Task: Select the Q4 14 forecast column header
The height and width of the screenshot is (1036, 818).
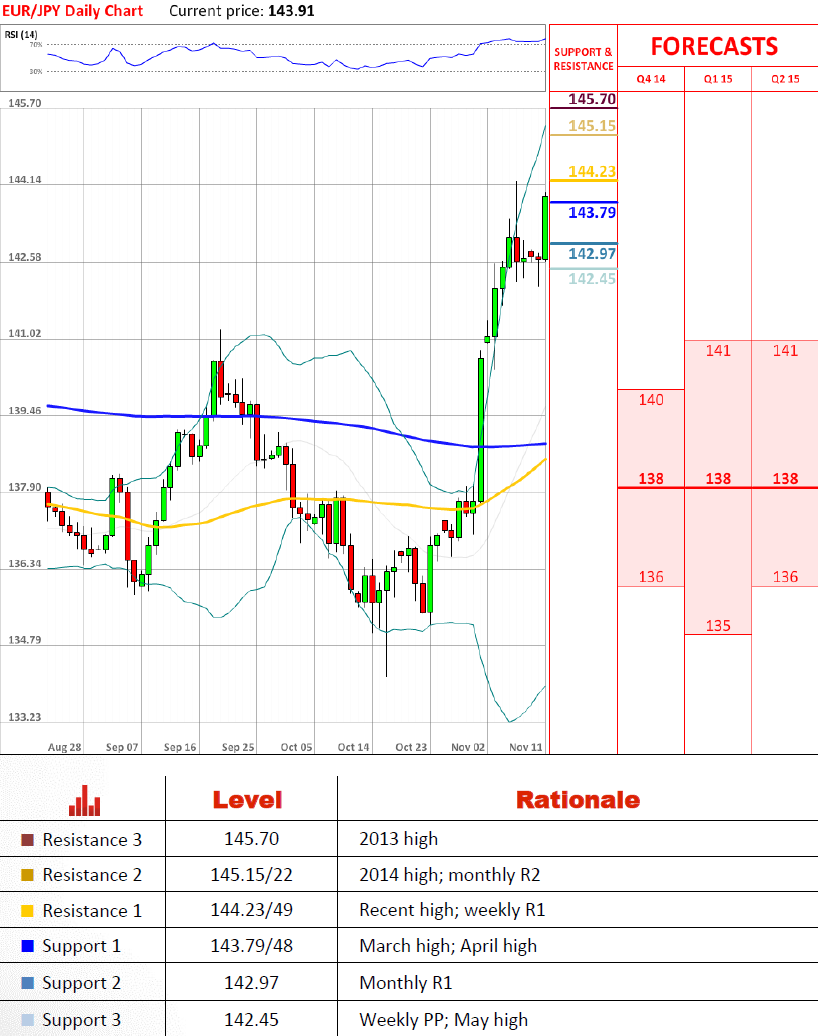Action: (x=651, y=79)
